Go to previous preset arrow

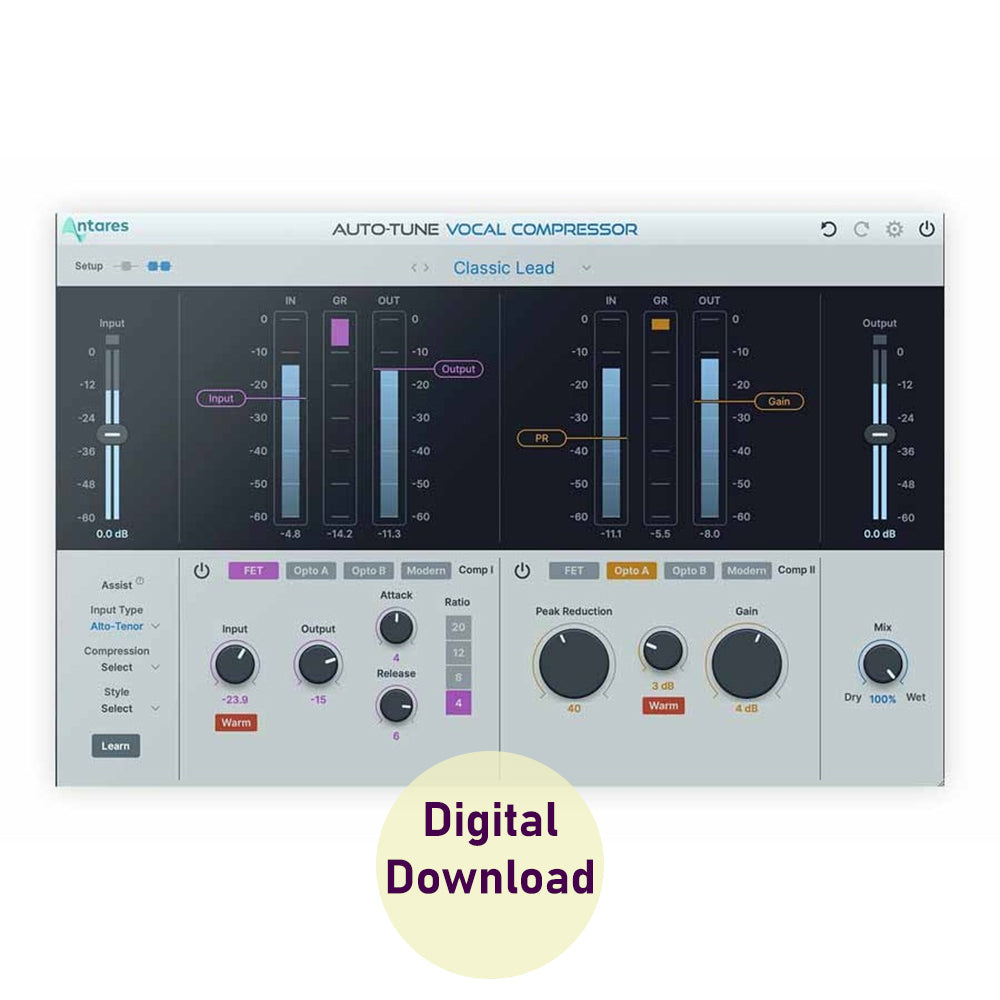(x=414, y=268)
